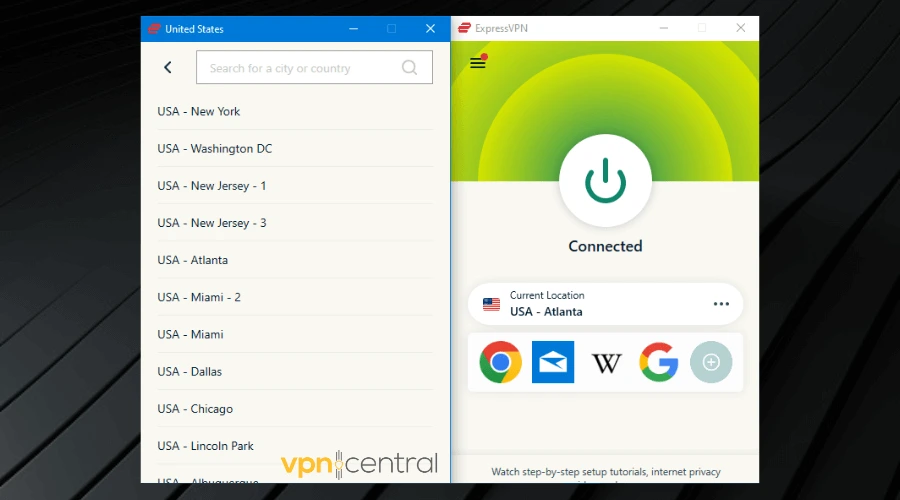Choose USA - New Jersey - 1

coord(295,186)
